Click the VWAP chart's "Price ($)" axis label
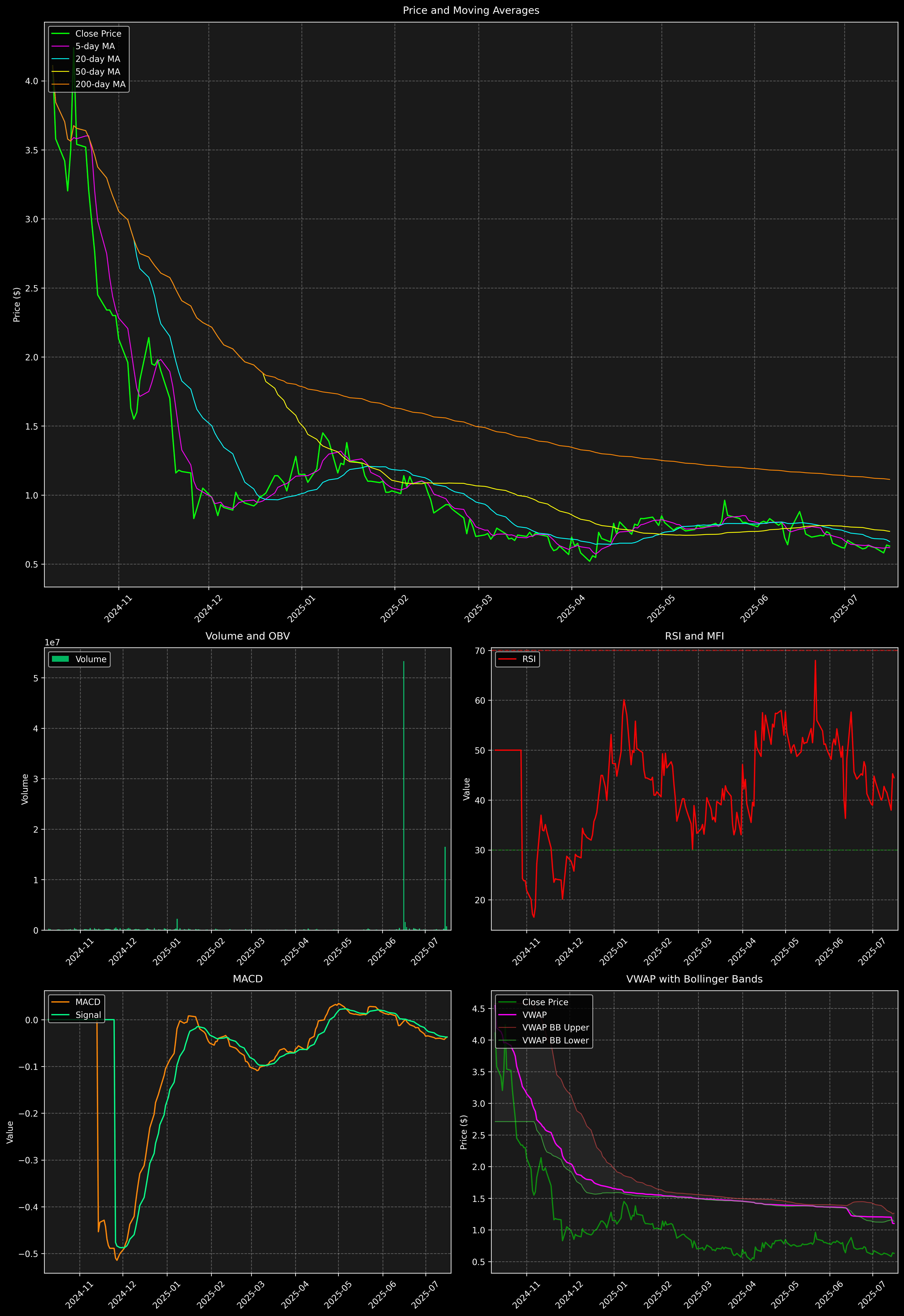Image resolution: width=904 pixels, height=1316 pixels. pyautogui.click(x=464, y=1132)
